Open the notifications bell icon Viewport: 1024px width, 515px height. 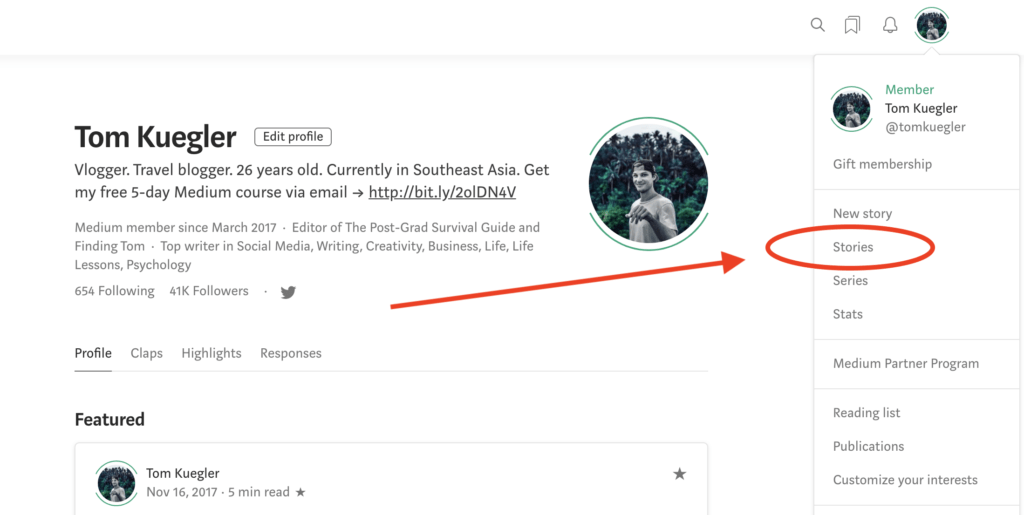pos(889,25)
